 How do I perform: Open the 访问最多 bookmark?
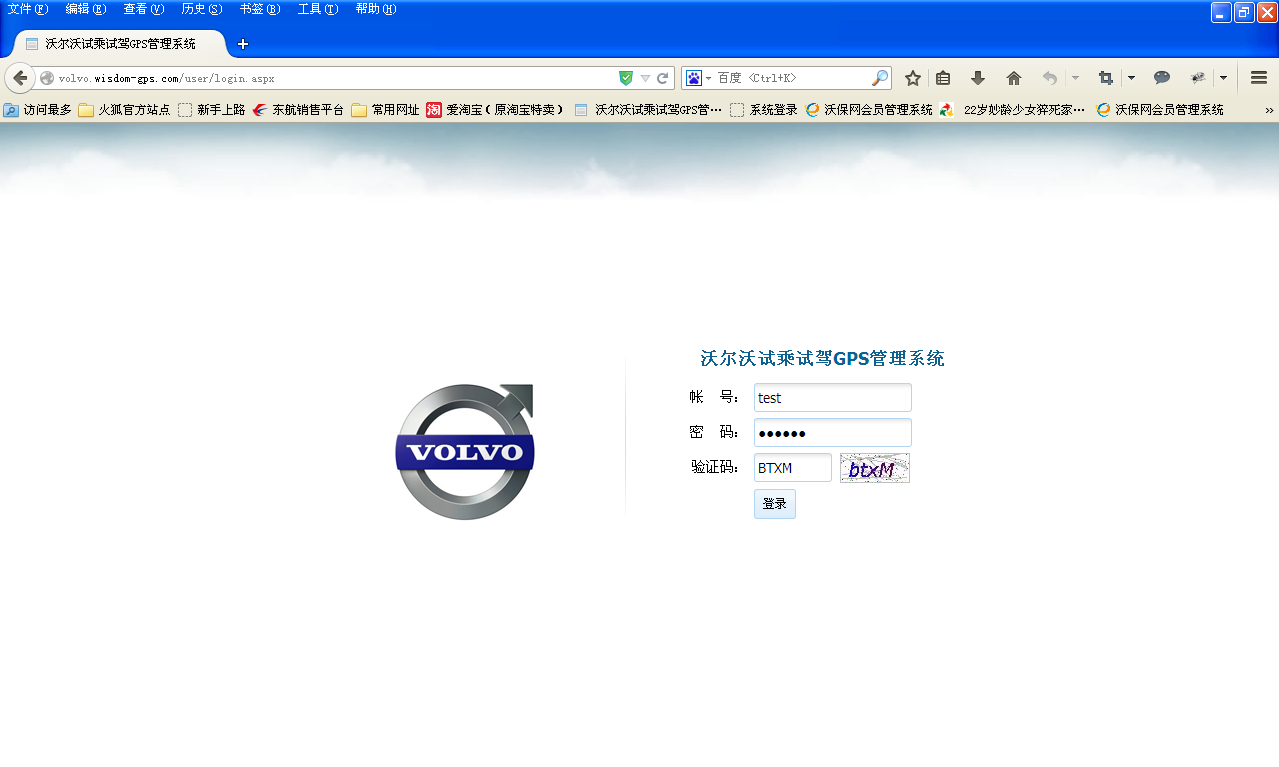[x=38, y=110]
